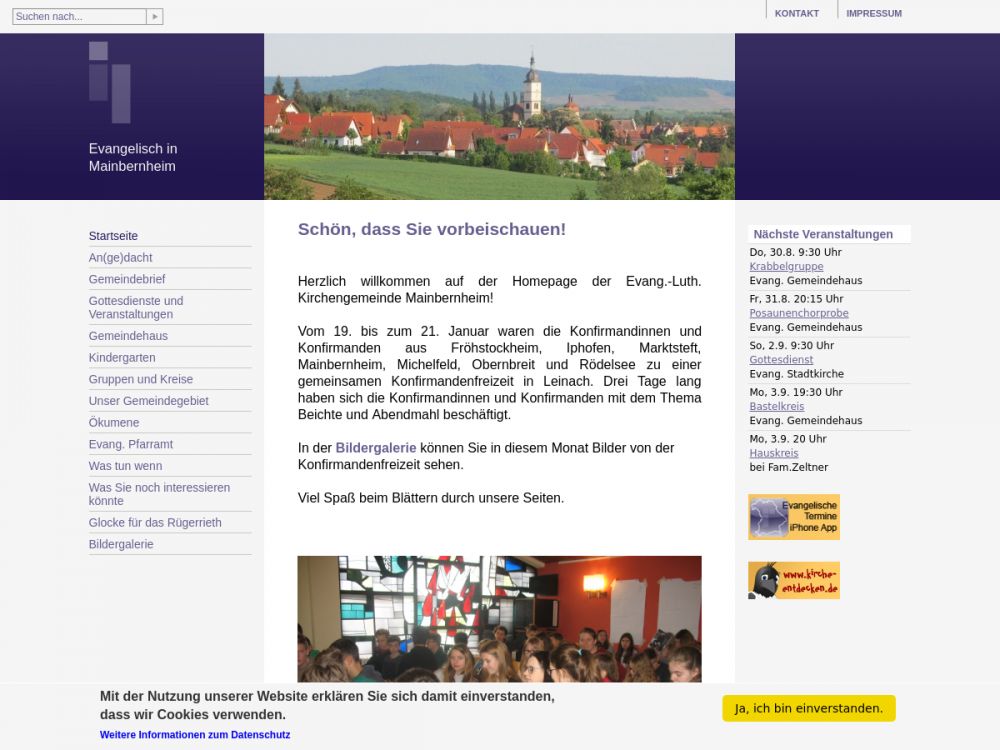Click the church logo icon in header
1000x750 pixels.
[x=109, y=82]
